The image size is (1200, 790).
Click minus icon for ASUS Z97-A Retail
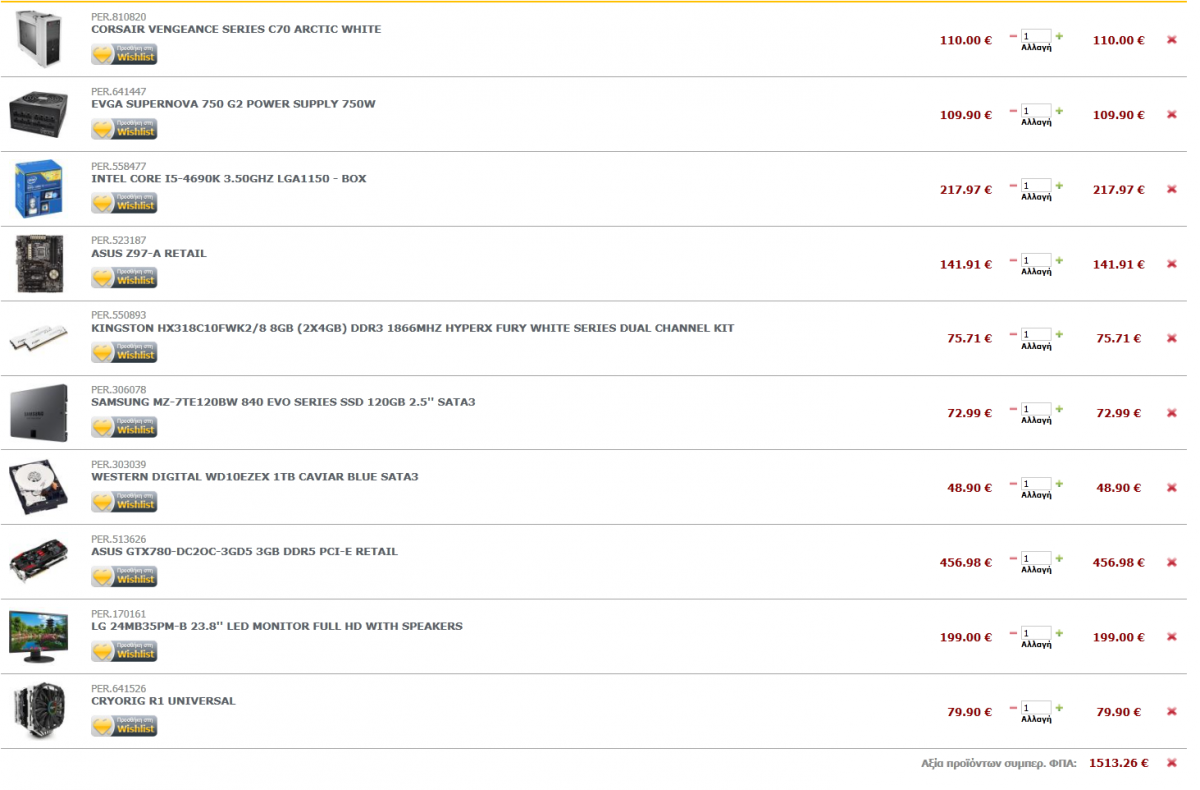1013,260
